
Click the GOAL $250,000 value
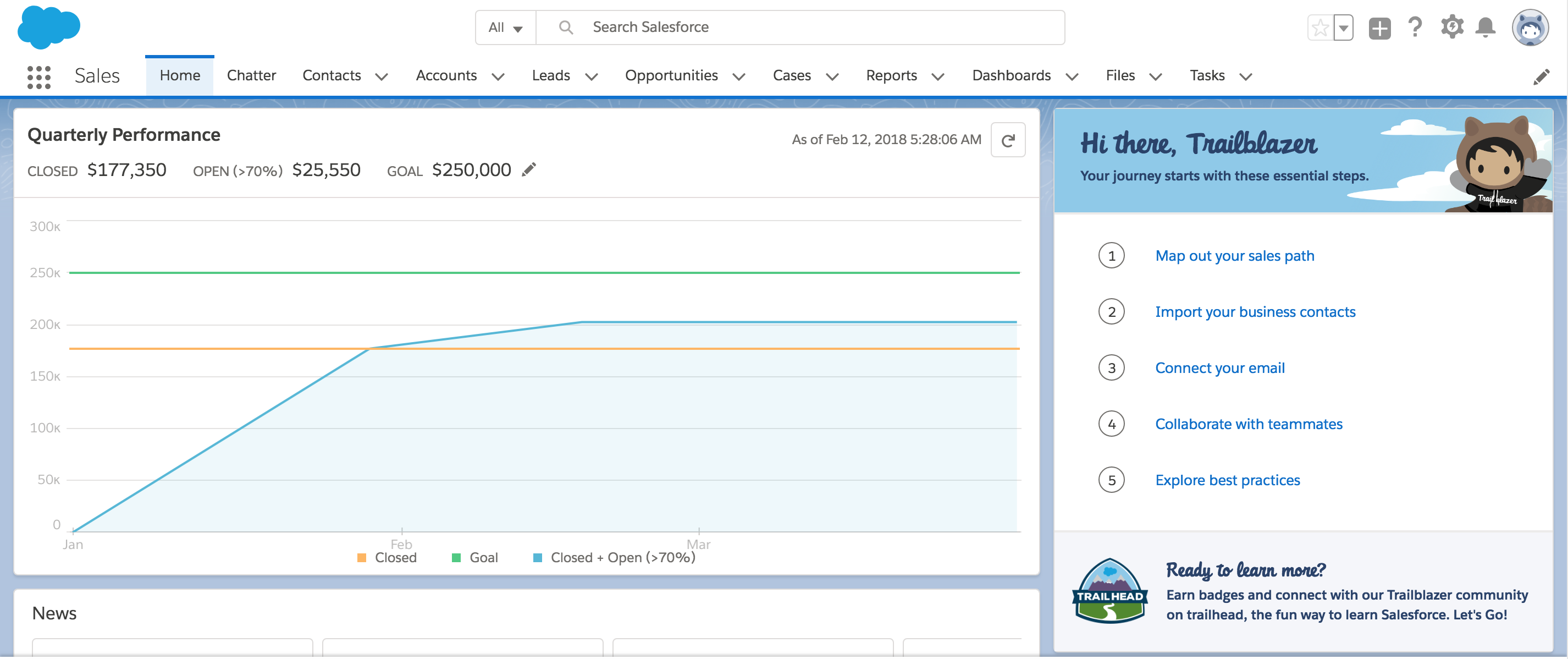(x=471, y=170)
